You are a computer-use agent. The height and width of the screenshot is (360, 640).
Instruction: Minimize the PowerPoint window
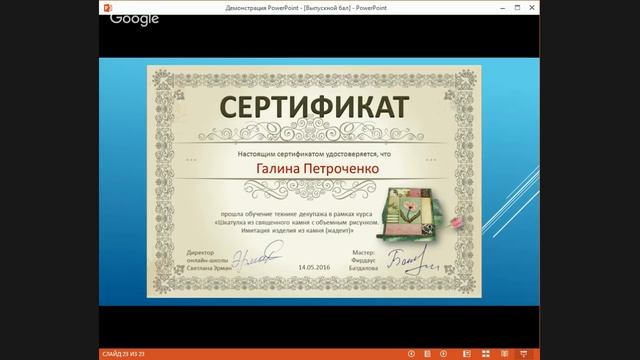pos(503,8)
